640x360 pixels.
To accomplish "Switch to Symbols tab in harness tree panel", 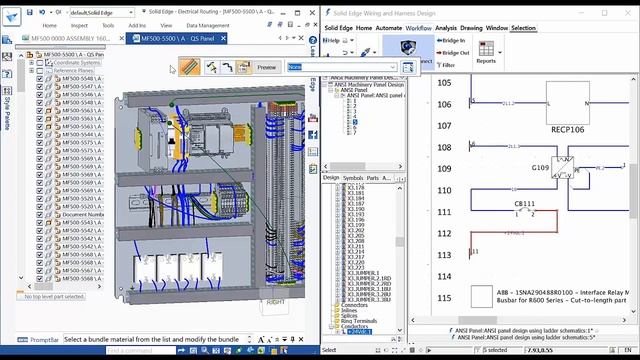I will pyautogui.click(x=353, y=178).
